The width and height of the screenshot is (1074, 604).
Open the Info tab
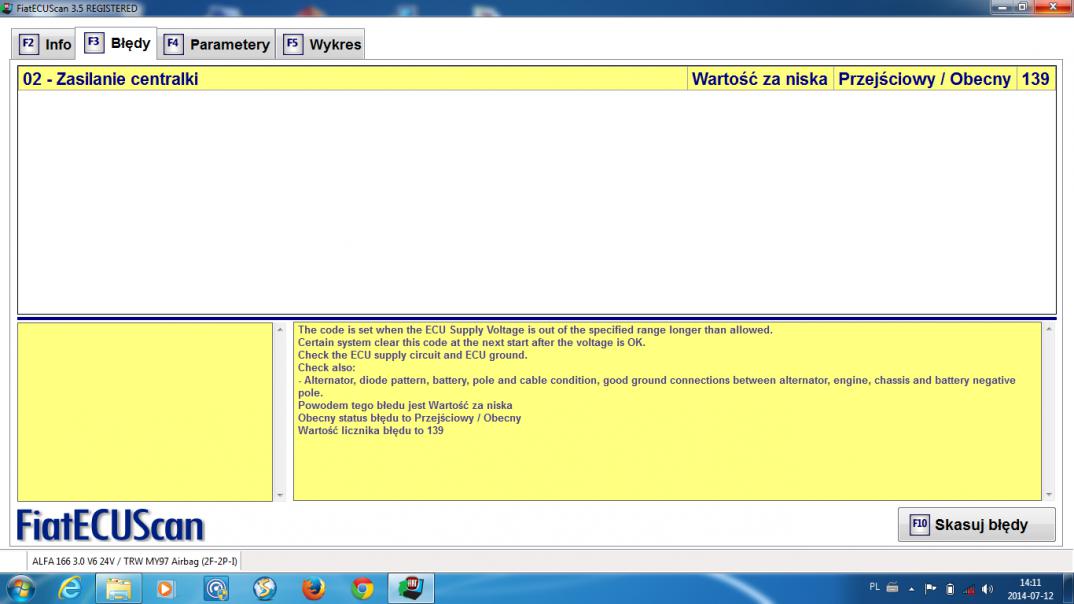point(45,45)
